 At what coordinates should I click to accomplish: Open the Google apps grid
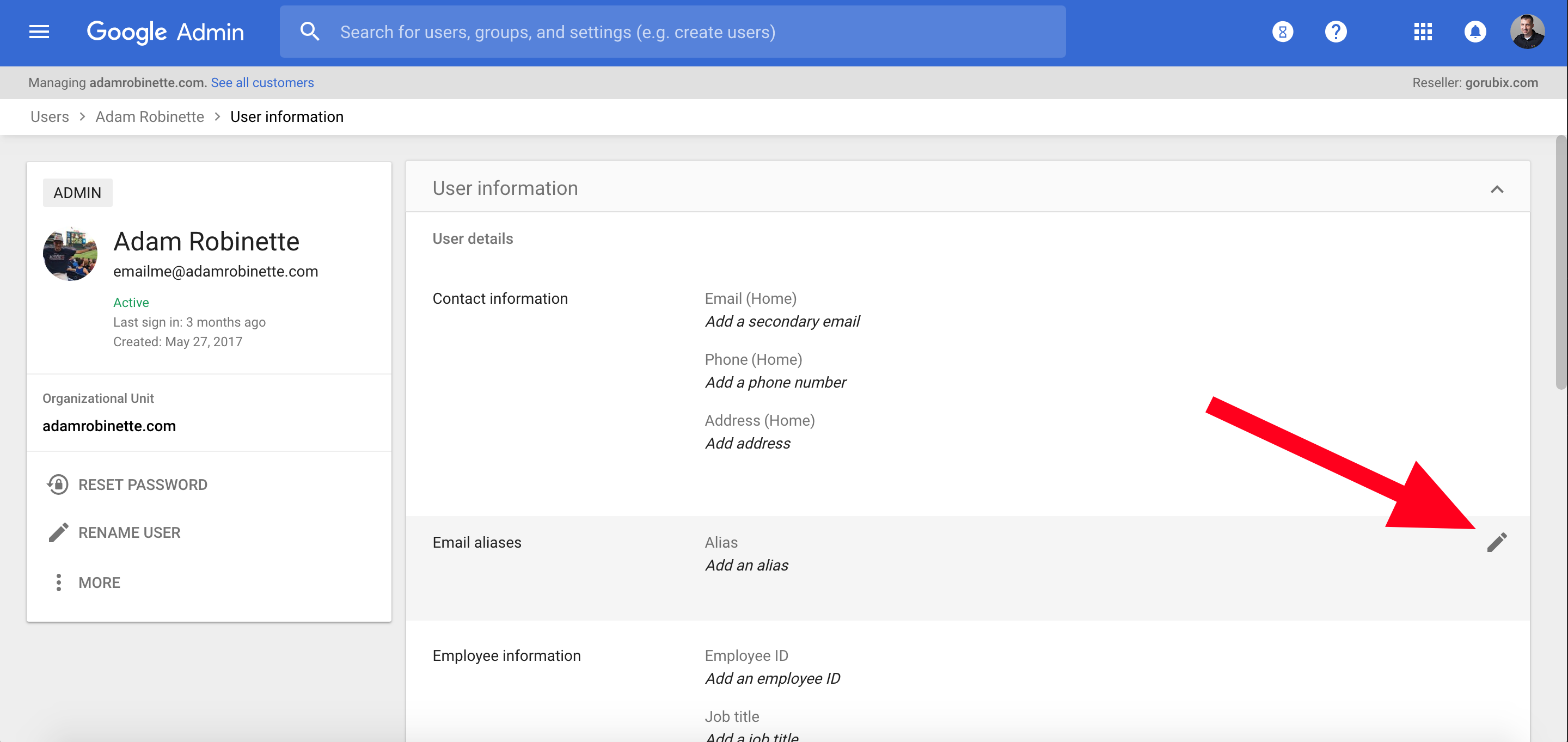tap(1423, 32)
